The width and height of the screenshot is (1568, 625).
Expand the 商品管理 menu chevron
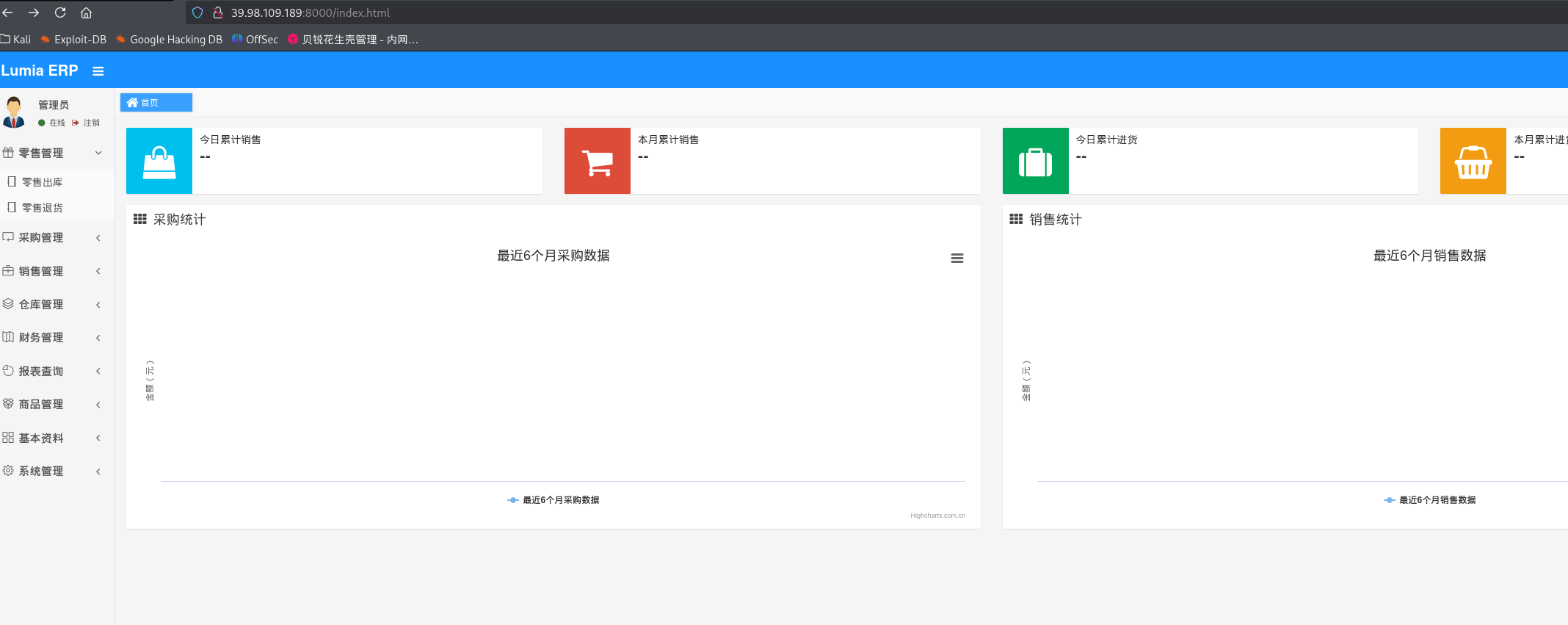[98, 405]
